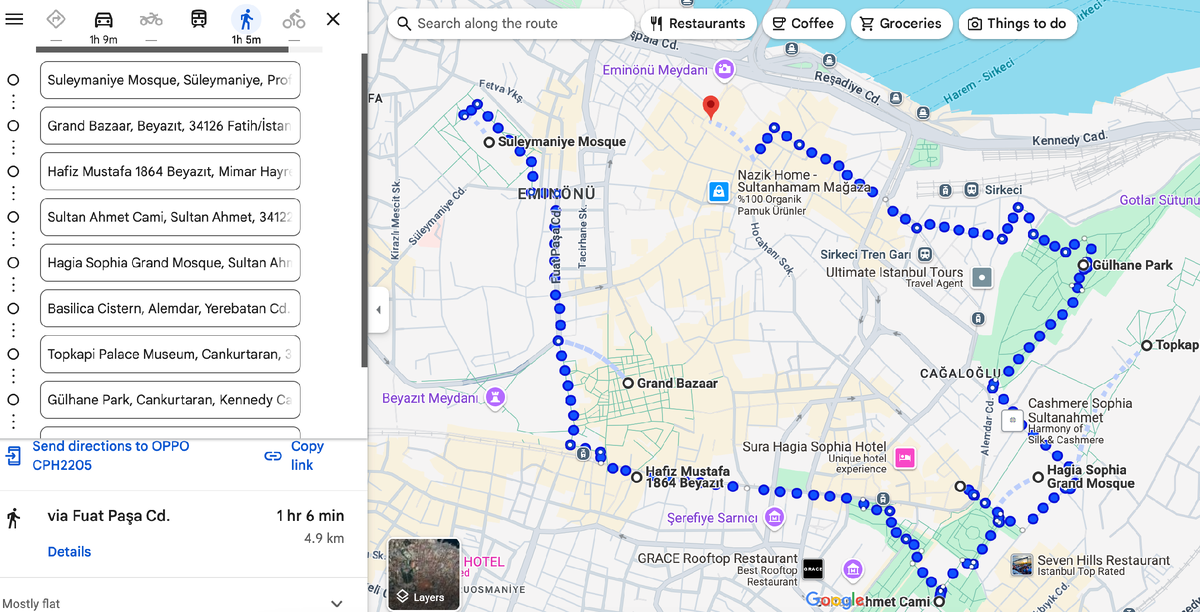Click the red destination pin
Image resolution: width=1200 pixels, height=612 pixels.
click(x=710, y=108)
